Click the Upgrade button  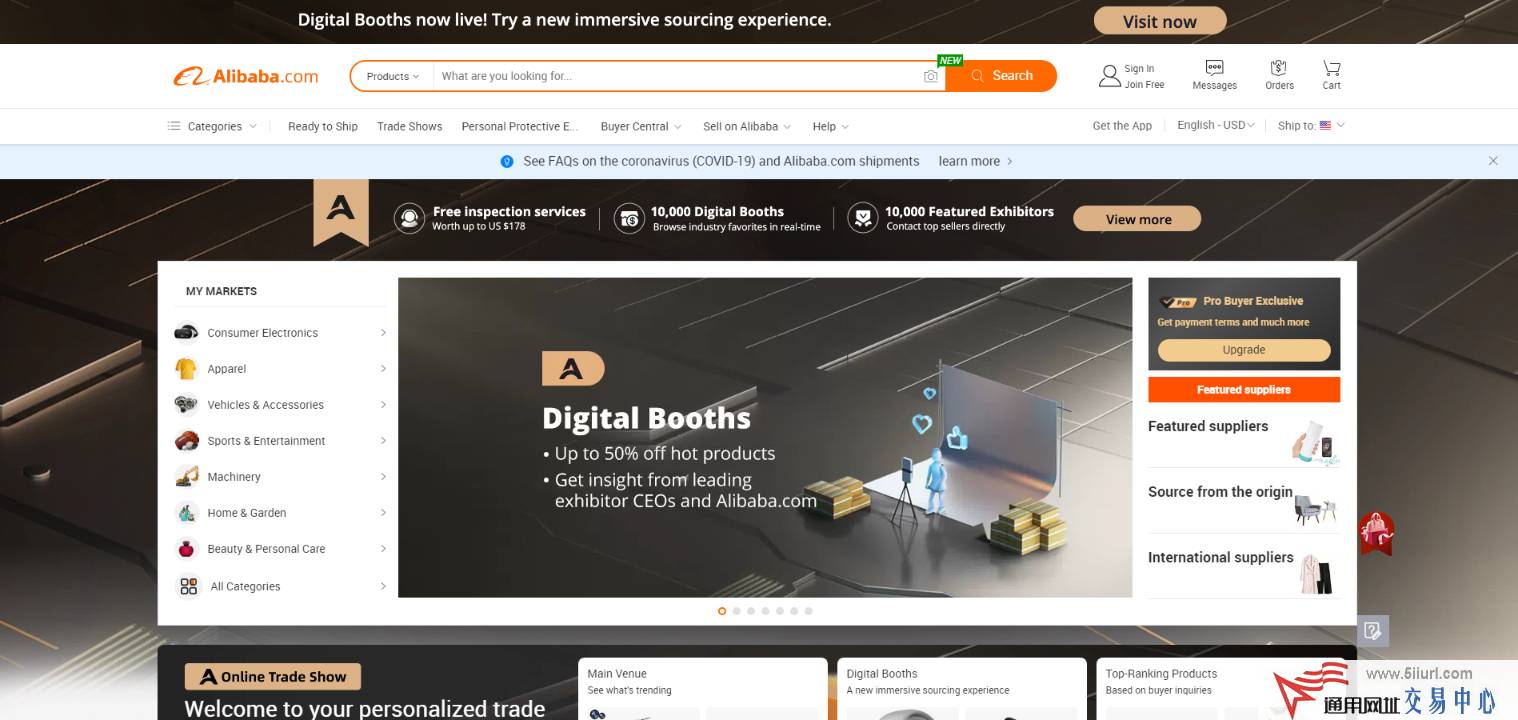click(1244, 350)
